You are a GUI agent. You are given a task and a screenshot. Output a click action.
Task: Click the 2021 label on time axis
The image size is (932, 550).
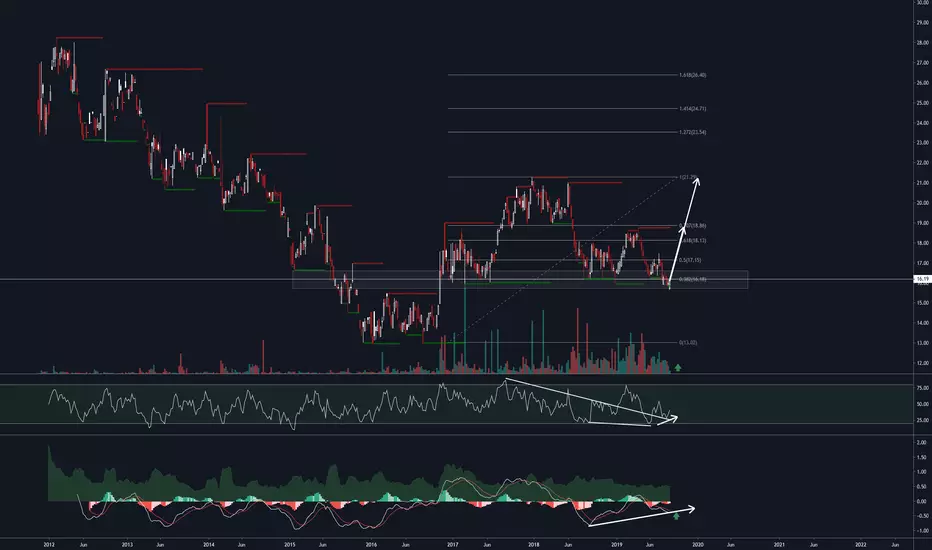tap(779, 545)
